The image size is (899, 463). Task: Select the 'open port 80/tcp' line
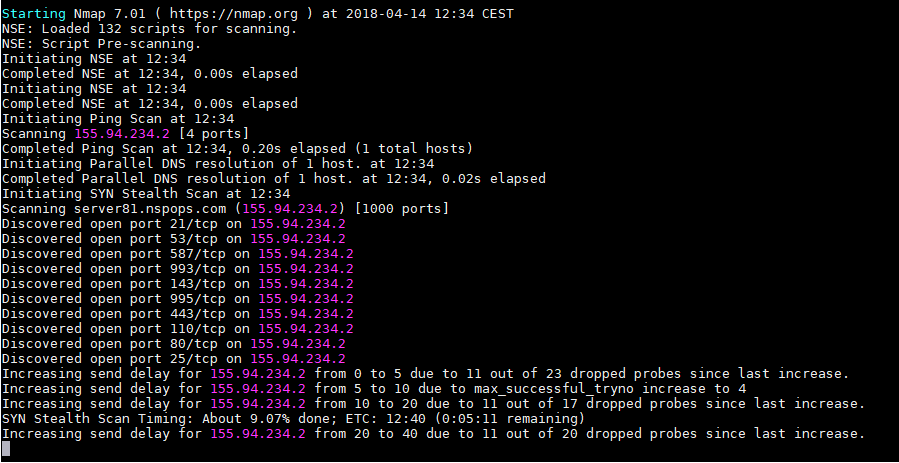[x=173, y=343]
